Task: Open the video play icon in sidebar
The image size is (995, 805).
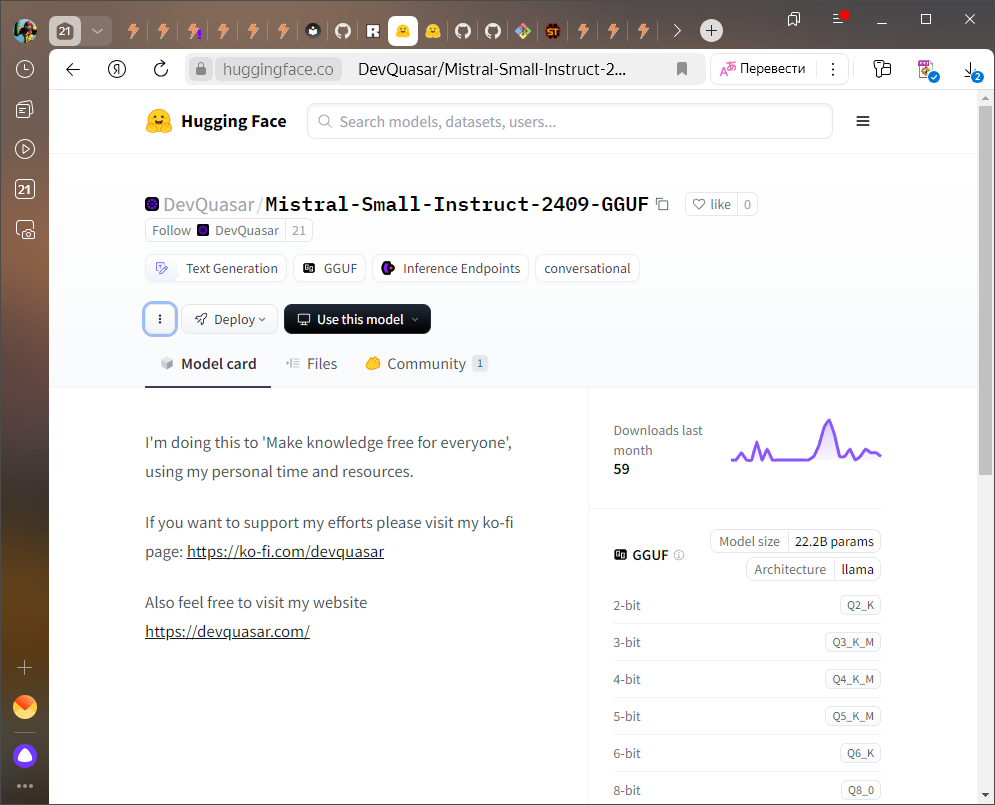Action: pos(25,149)
